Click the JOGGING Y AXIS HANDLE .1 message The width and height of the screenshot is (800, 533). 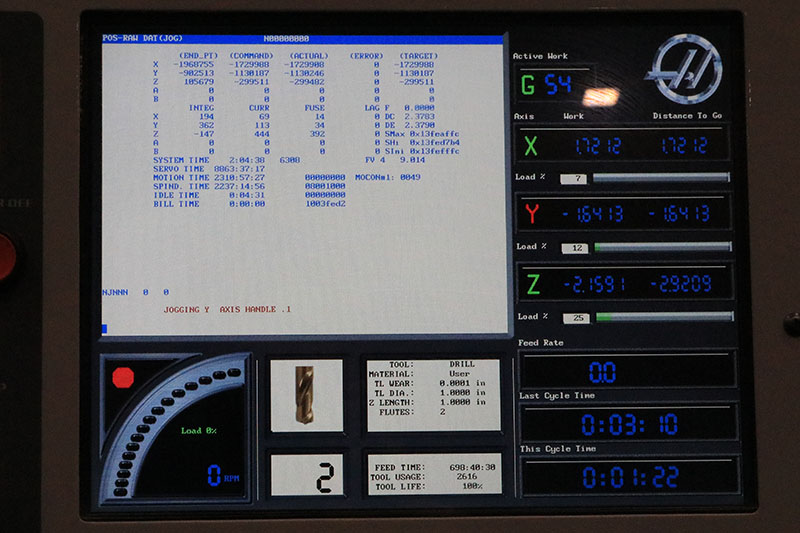pyautogui.click(x=227, y=309)
